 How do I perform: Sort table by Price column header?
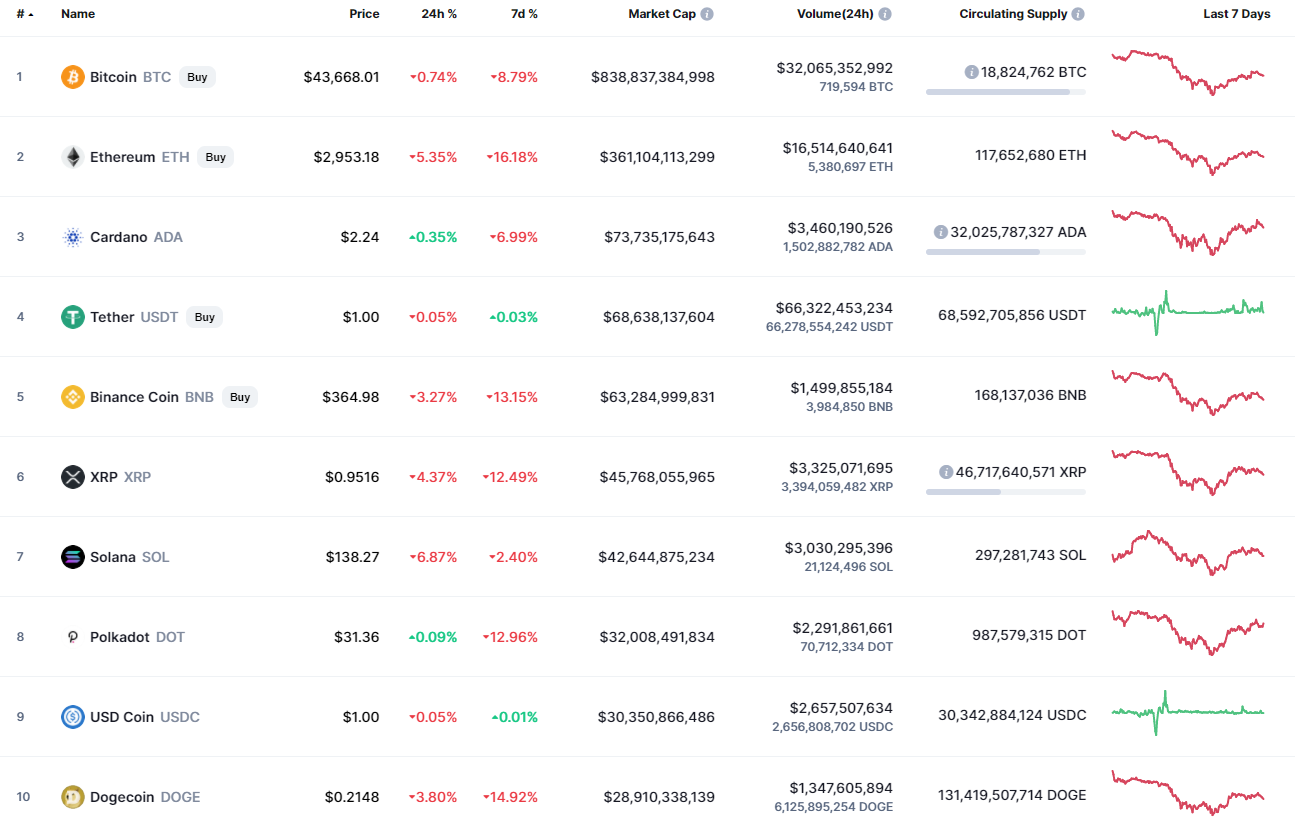tap(364, 14)
